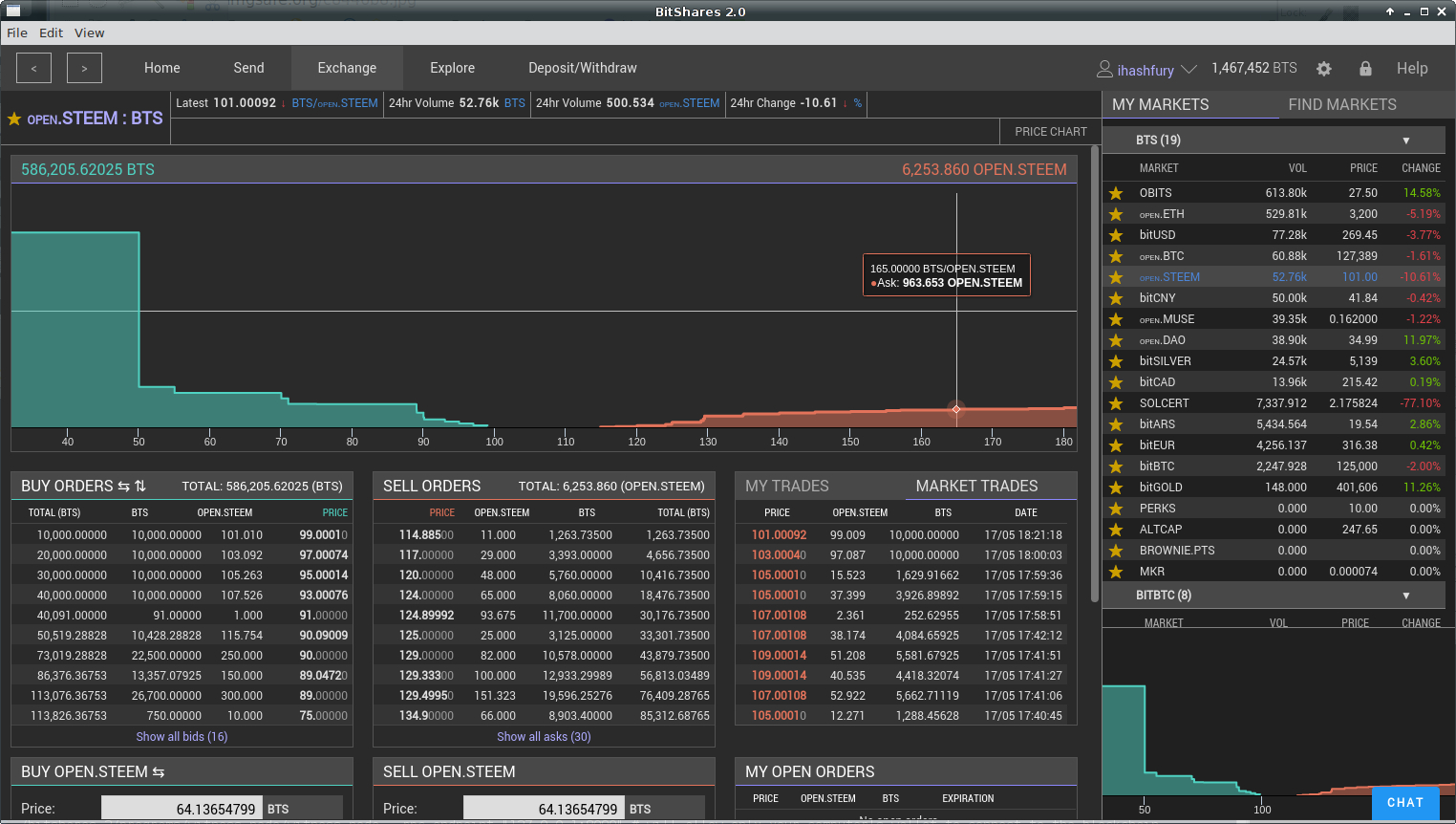Unstar the OBITS market row
The height and width of the screenshot is (824, 1456).
pyautogui.click(x=1116, y=193)
